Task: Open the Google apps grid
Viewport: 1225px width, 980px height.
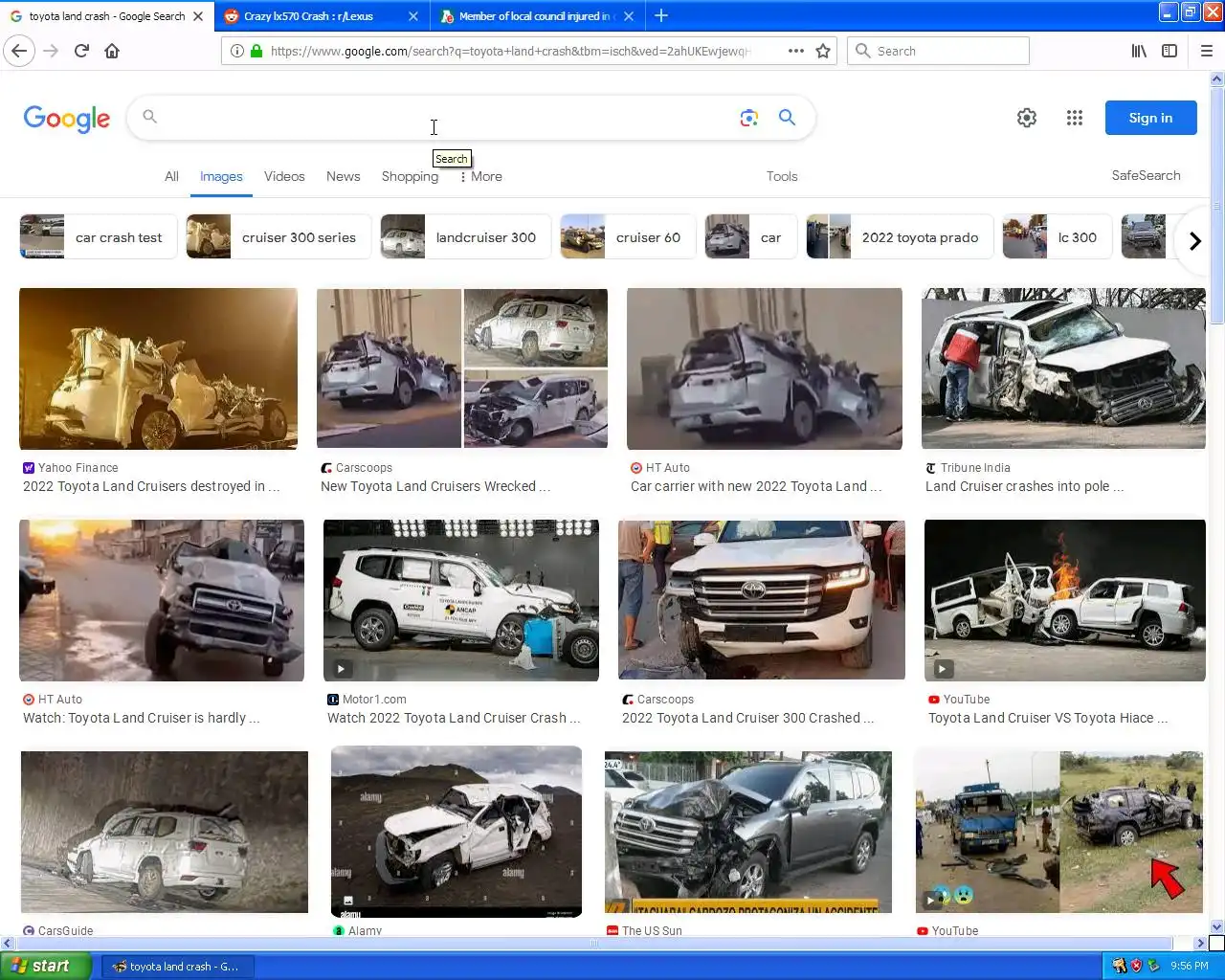Action: click(1075, 118)
